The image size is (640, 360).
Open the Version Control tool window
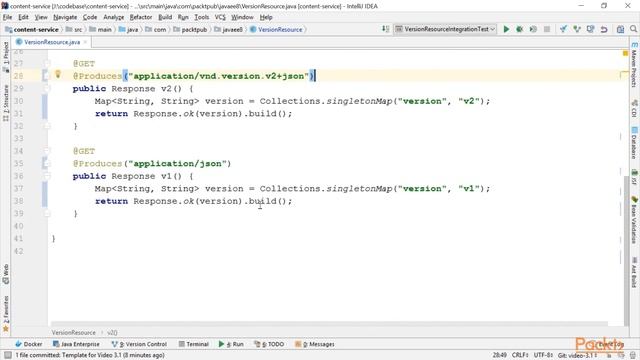(x=139, y=344)
